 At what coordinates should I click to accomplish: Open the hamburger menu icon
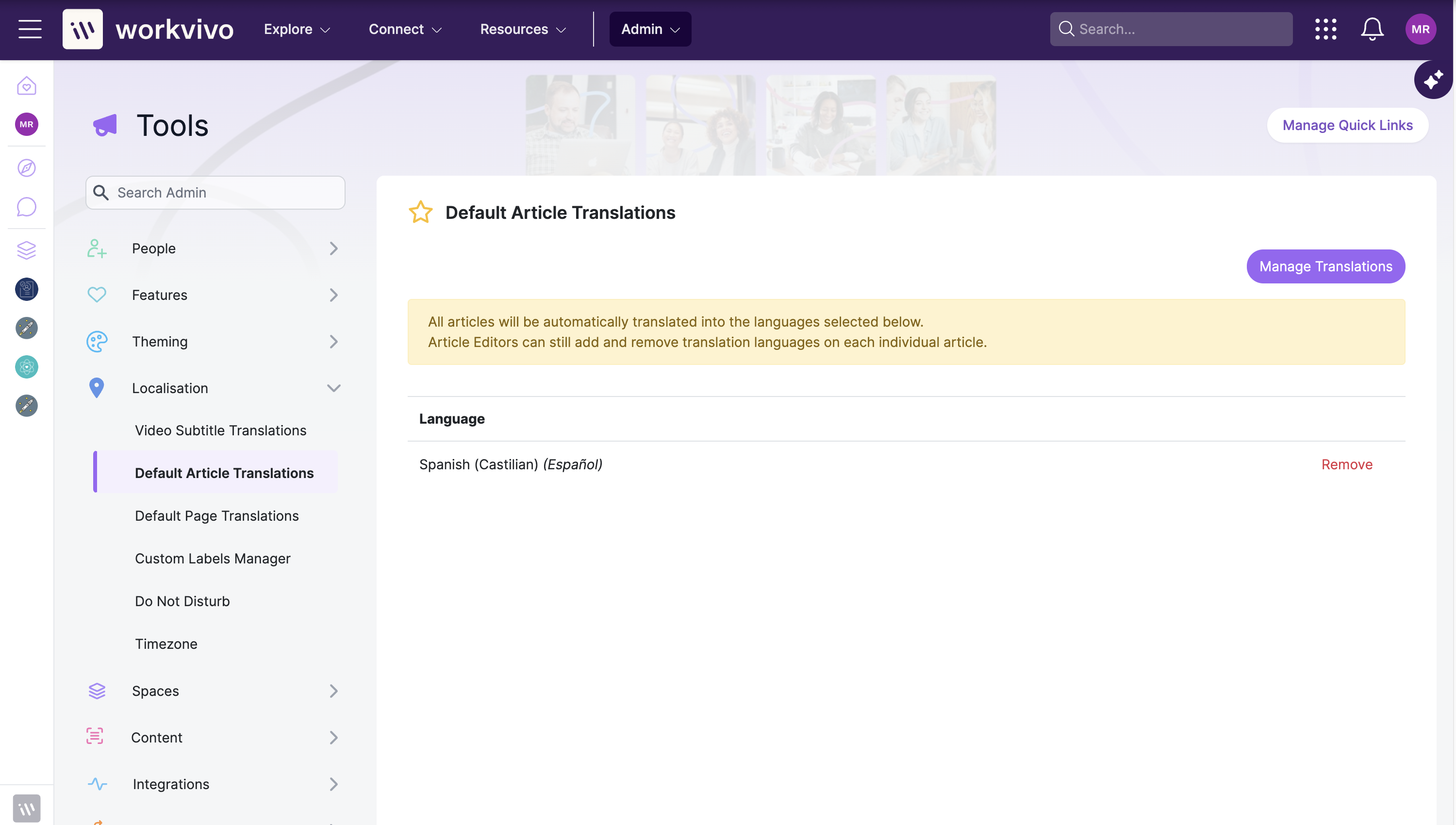(x=30, y=29)
